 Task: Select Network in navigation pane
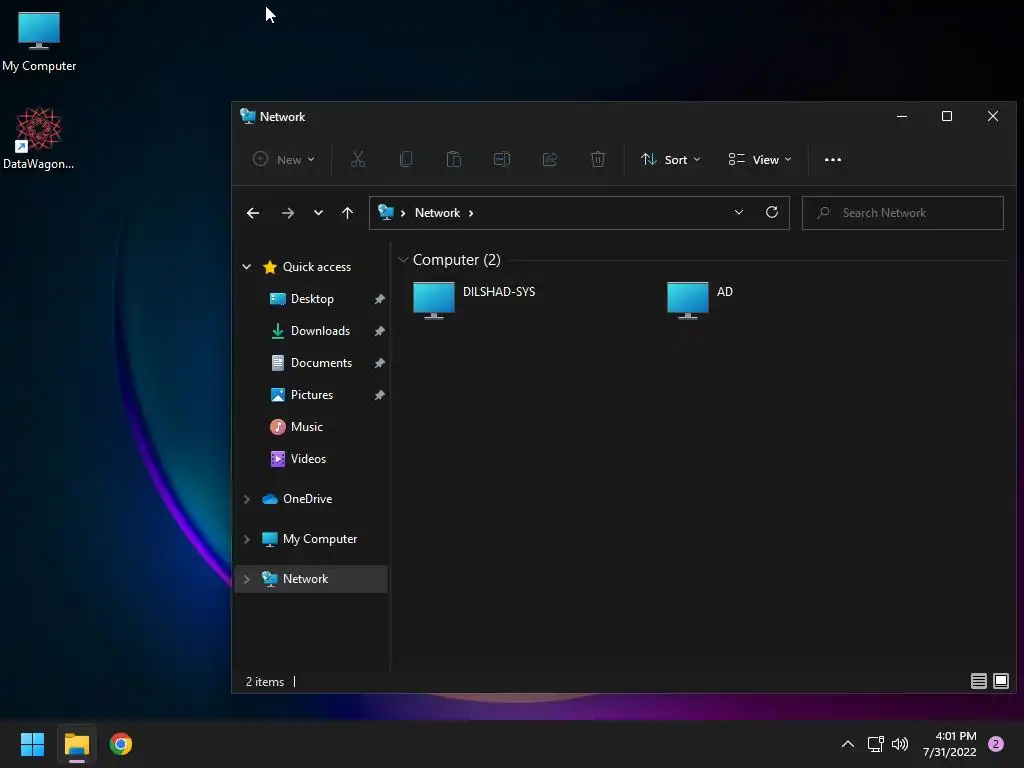click(311, 579)
